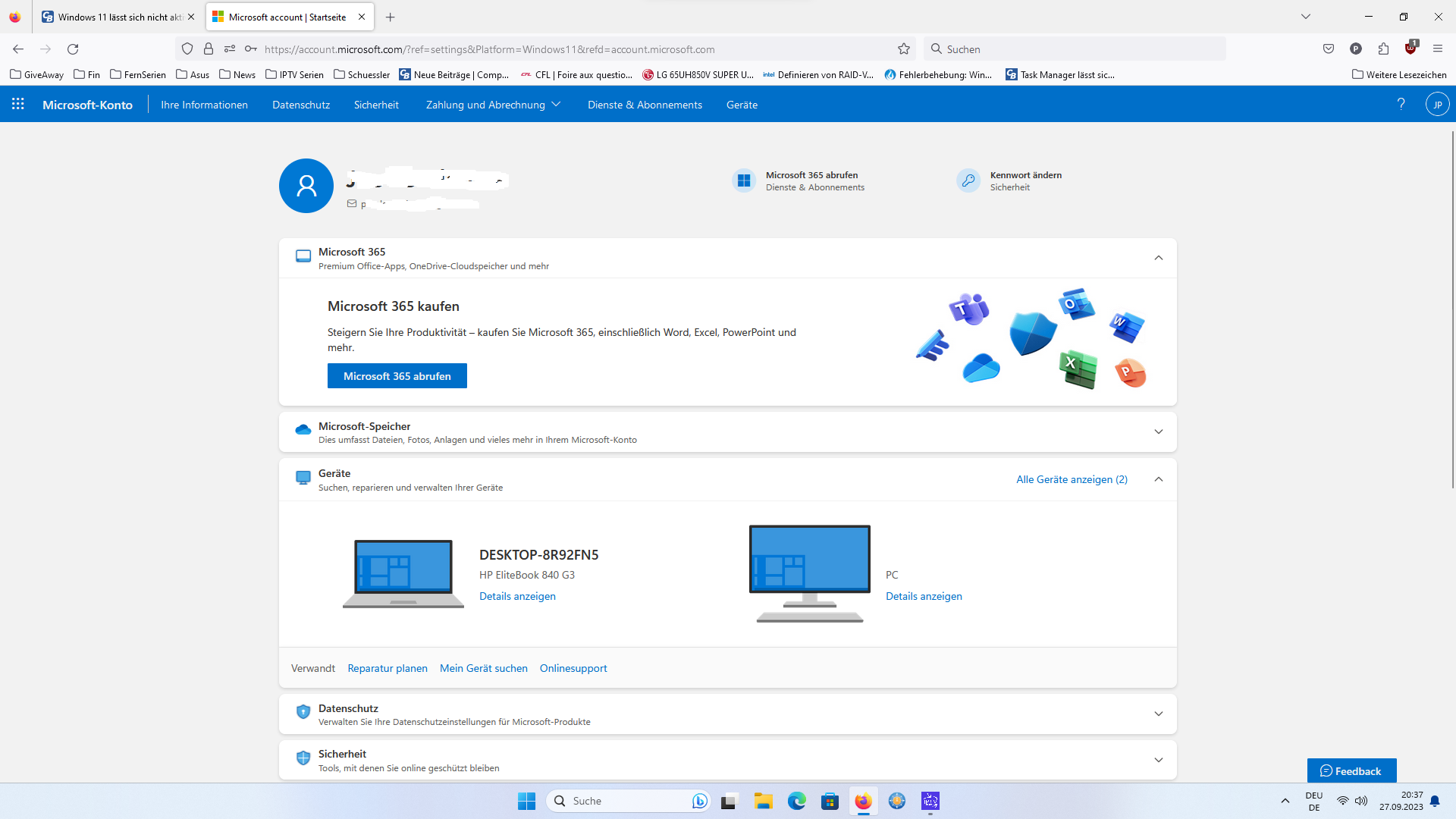Click the Kennwort ändern key icon
This screenshot has width=1456, height=819.
968,180
